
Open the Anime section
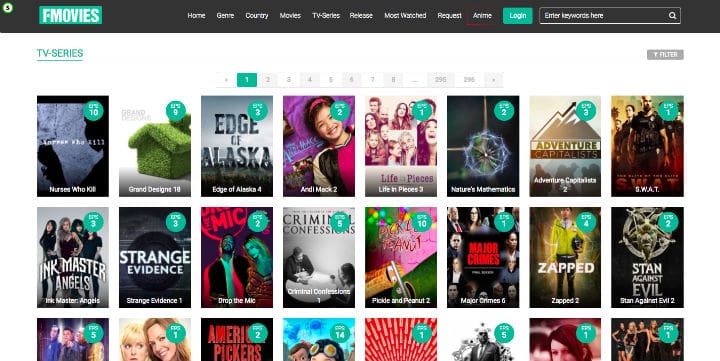[482, 16]
